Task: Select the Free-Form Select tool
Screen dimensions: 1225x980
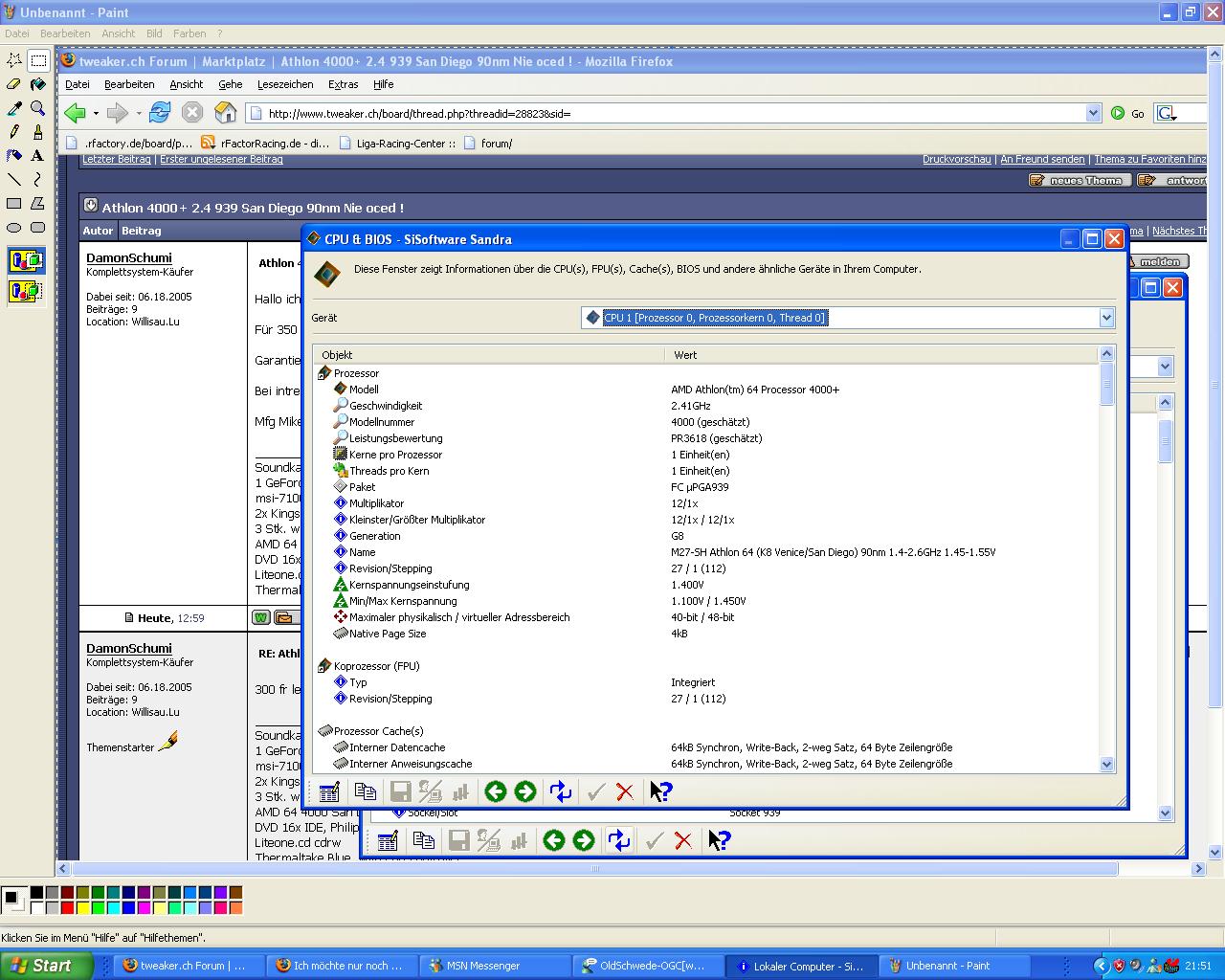Action: pyautogui.click(x=14, y=60)
